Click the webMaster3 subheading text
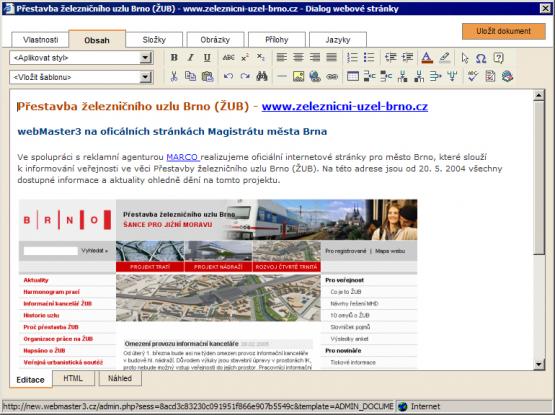Viewport: 555px width, 415px height. tap(172, 131)
